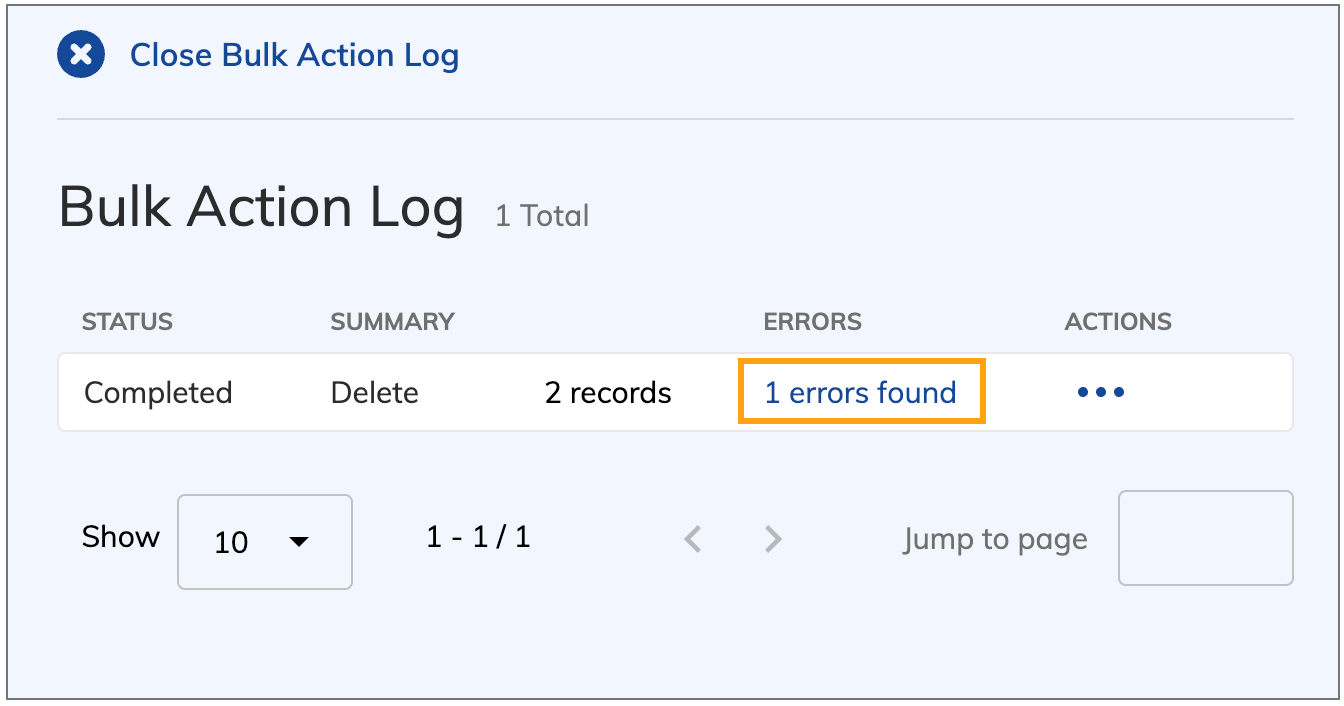Click the dropdown arrow beside the Show value
The width and height of the screenshot is (1344, 706).
tap(297, 542)
